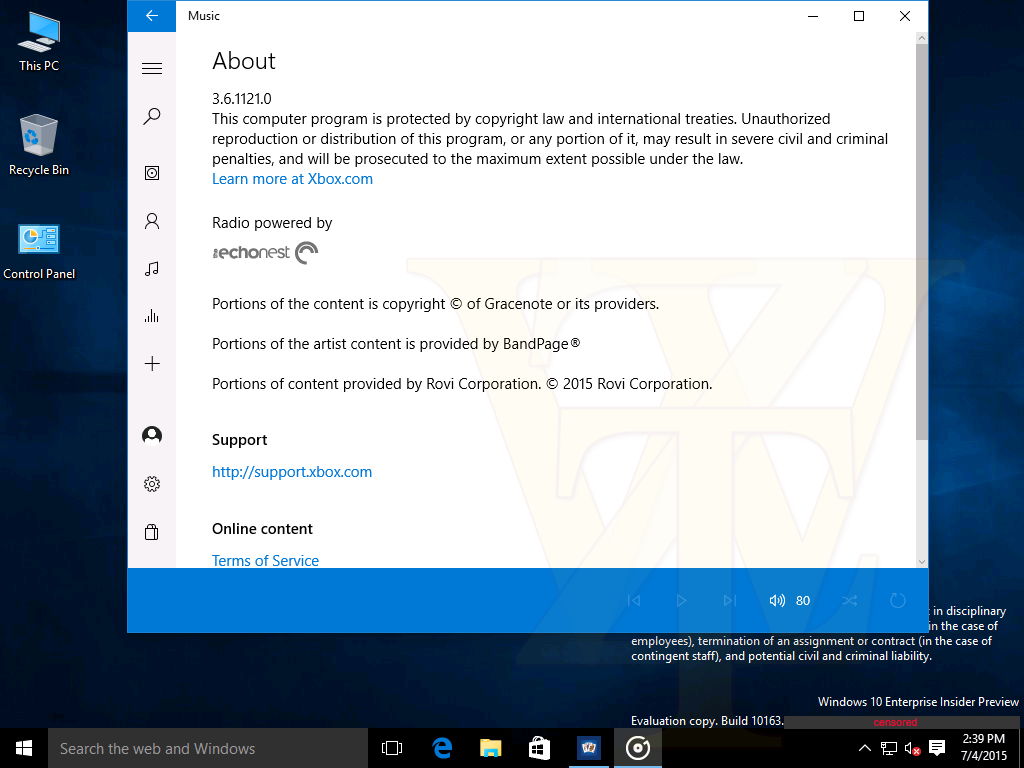Image resolution: width=1024 pixels, height=768 pixels.
Task: Open the store bag icon in sidebar
Action: tap(152, 532)
